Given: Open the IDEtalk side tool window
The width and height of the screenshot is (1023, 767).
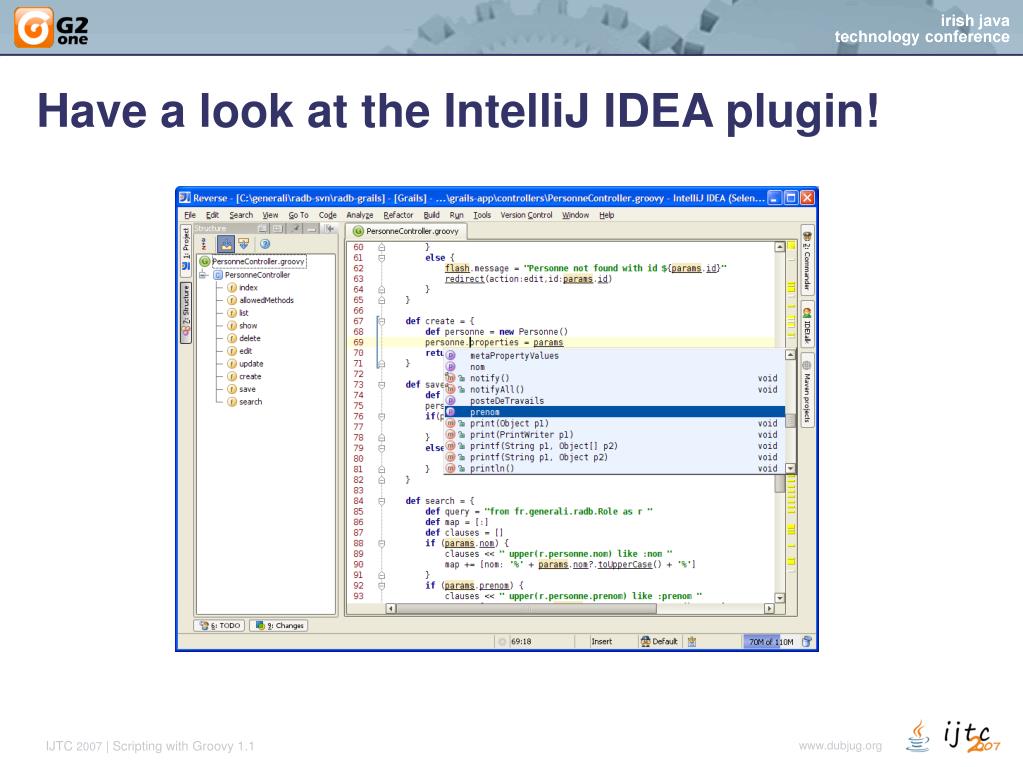Looking at the screenshot, I should click(807, 325).
